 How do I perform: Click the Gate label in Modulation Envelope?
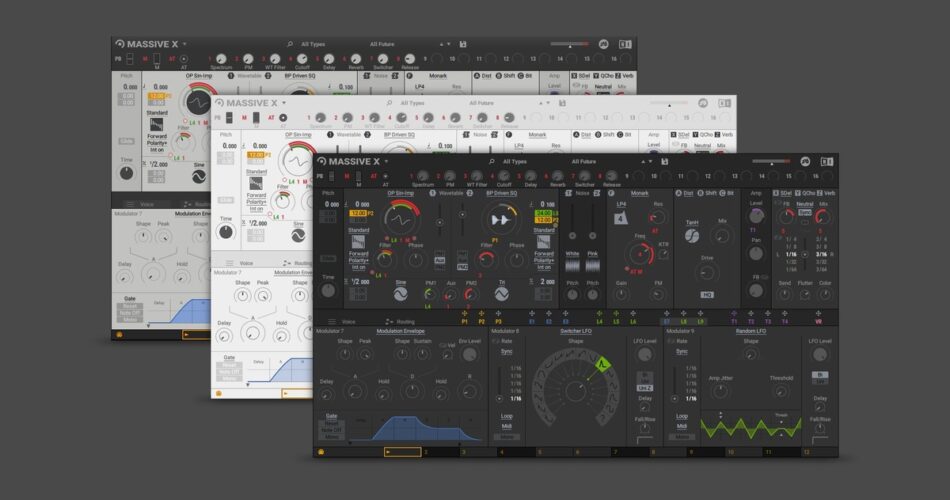click(330, 415)
